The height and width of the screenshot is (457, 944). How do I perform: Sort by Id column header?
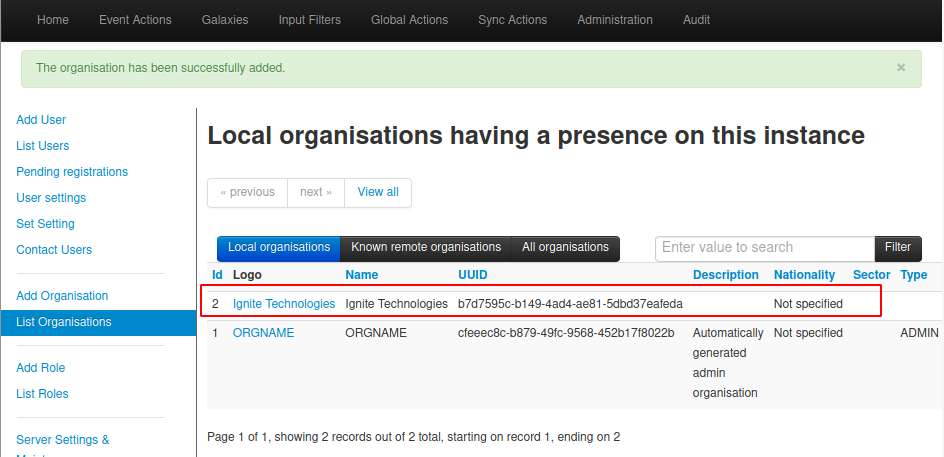[217, 275]
